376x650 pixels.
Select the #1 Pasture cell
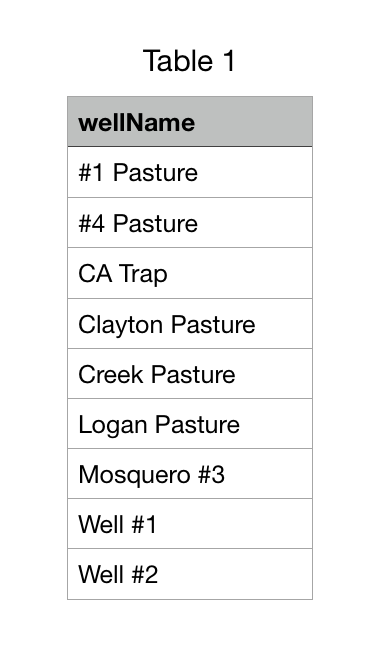tap(190, 172)
